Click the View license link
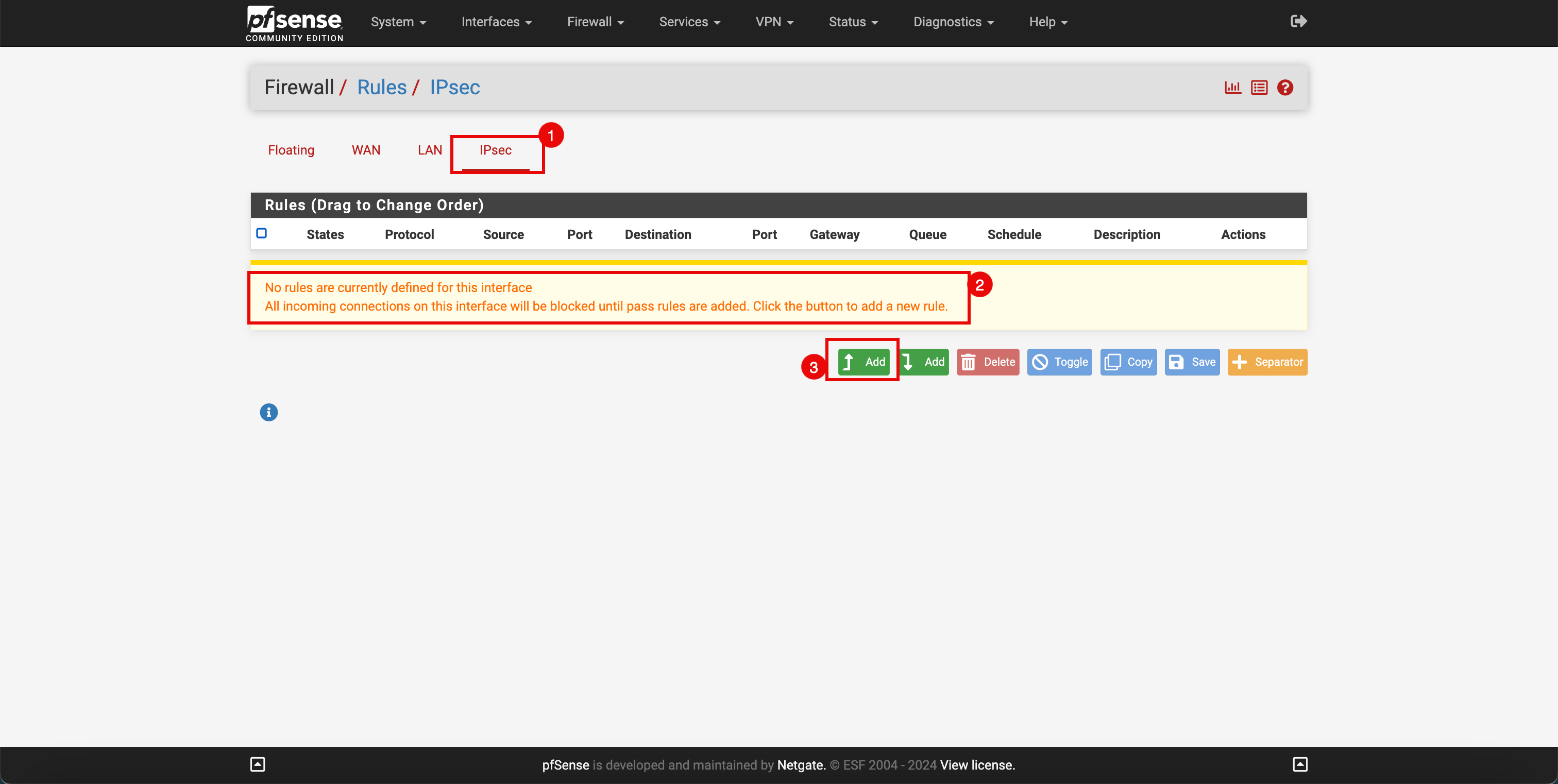Screen dimensions: 1558x784 click(977, 765)
